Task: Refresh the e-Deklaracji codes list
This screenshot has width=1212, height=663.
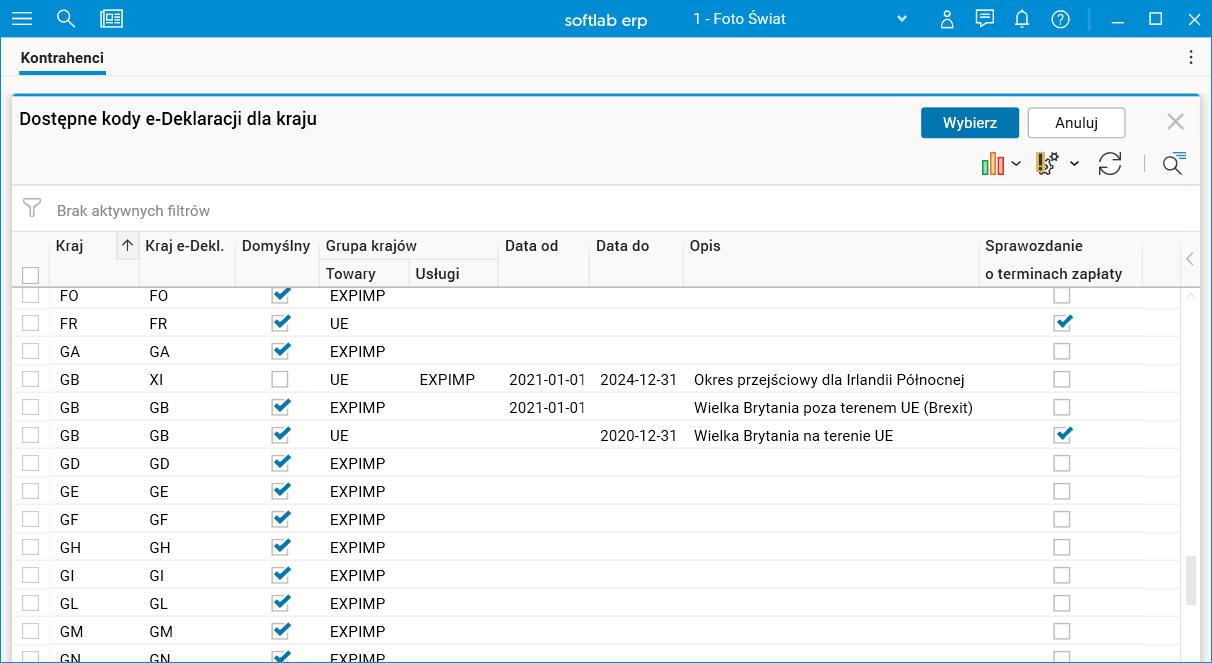Action: point(1110,164)
